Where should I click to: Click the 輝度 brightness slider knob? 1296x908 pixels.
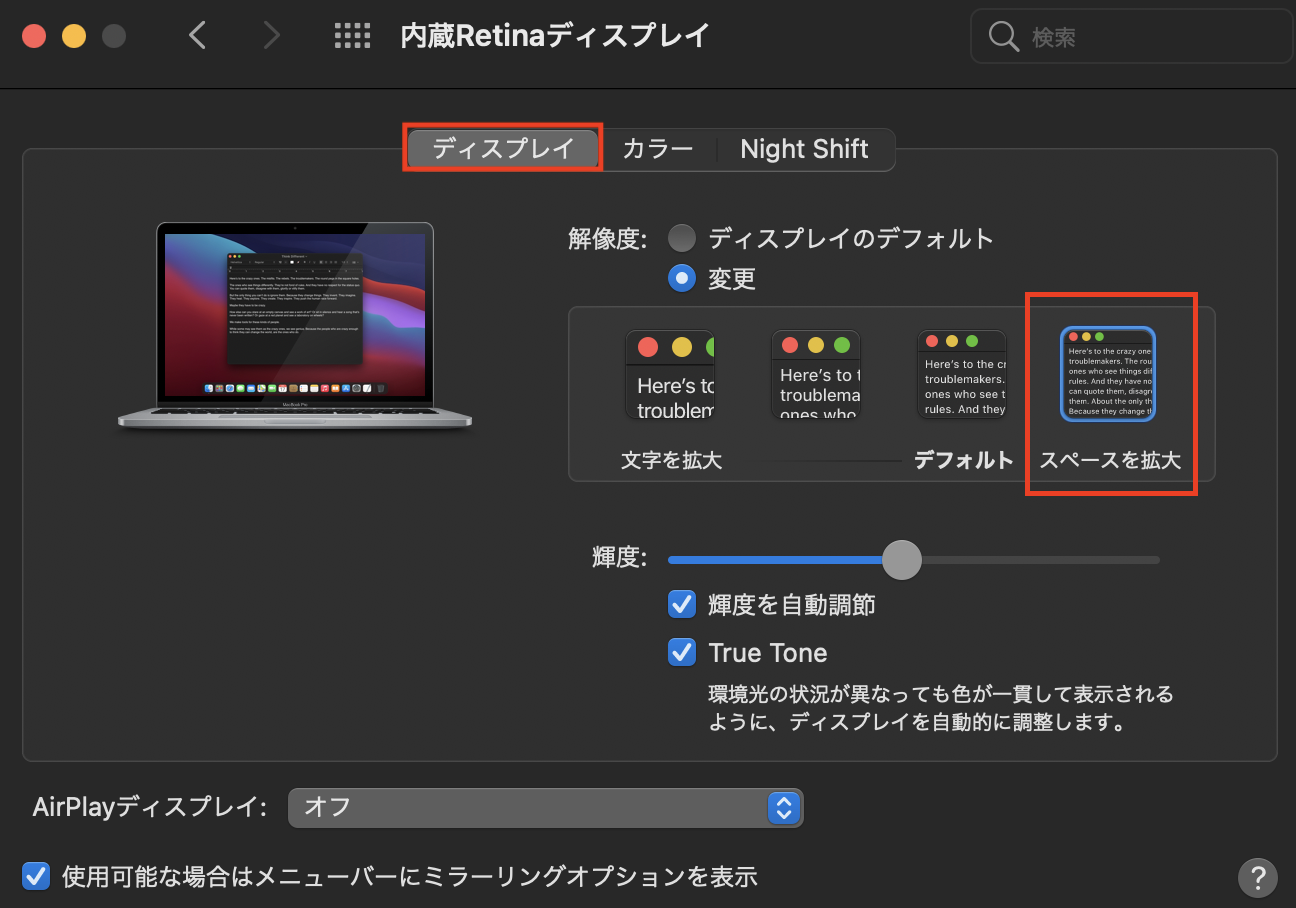click(902, 560)
